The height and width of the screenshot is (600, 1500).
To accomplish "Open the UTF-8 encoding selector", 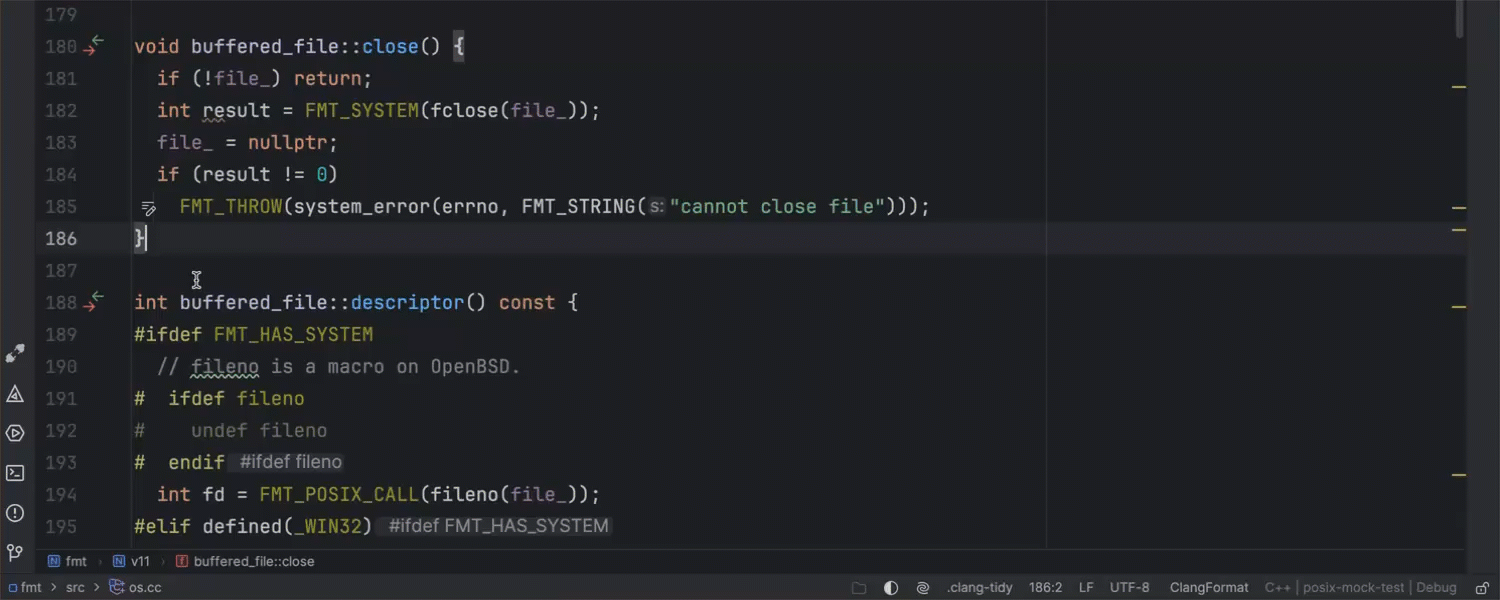I will point(1129,588).
